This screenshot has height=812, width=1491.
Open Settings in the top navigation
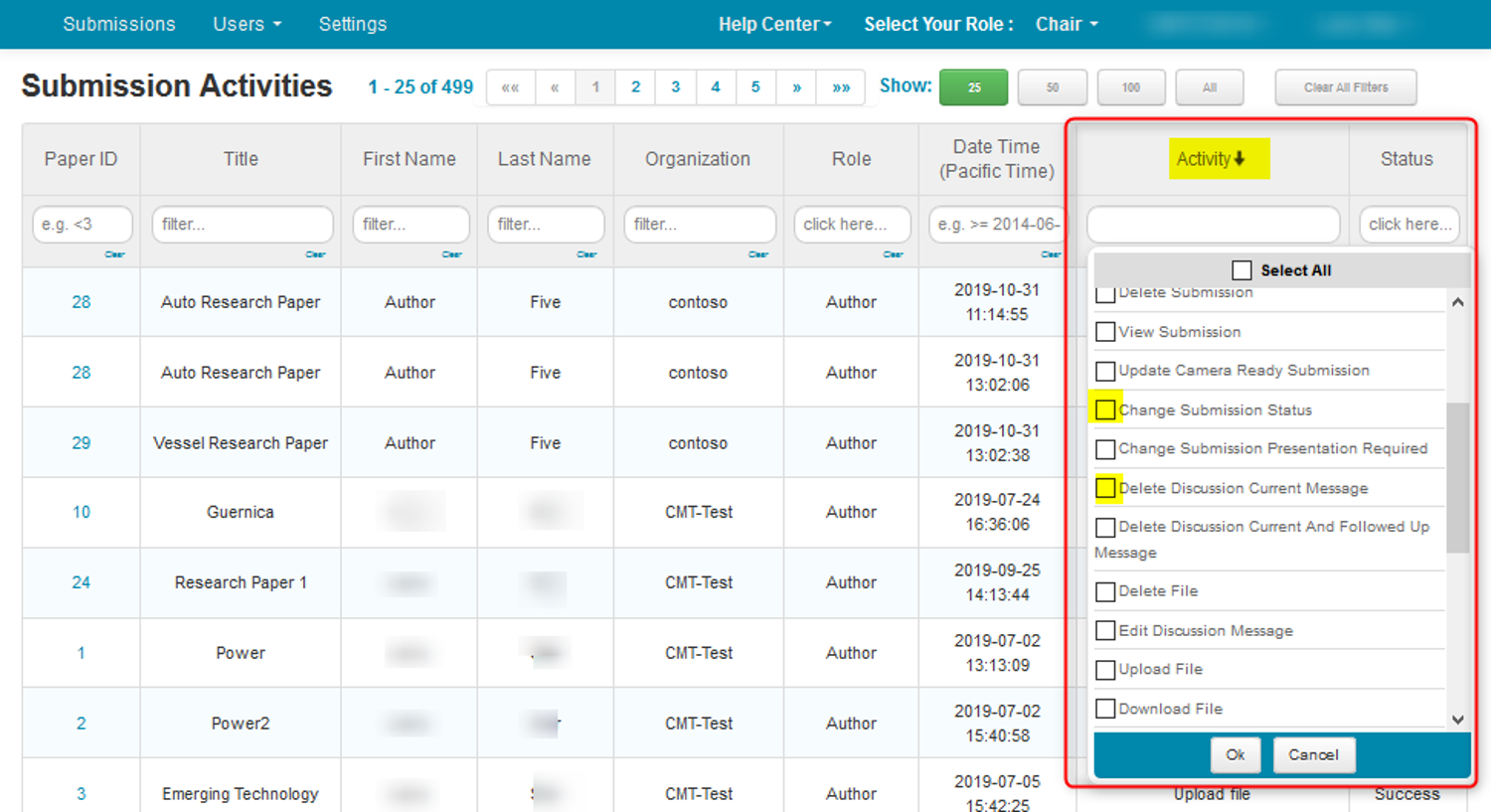(353, 24)
